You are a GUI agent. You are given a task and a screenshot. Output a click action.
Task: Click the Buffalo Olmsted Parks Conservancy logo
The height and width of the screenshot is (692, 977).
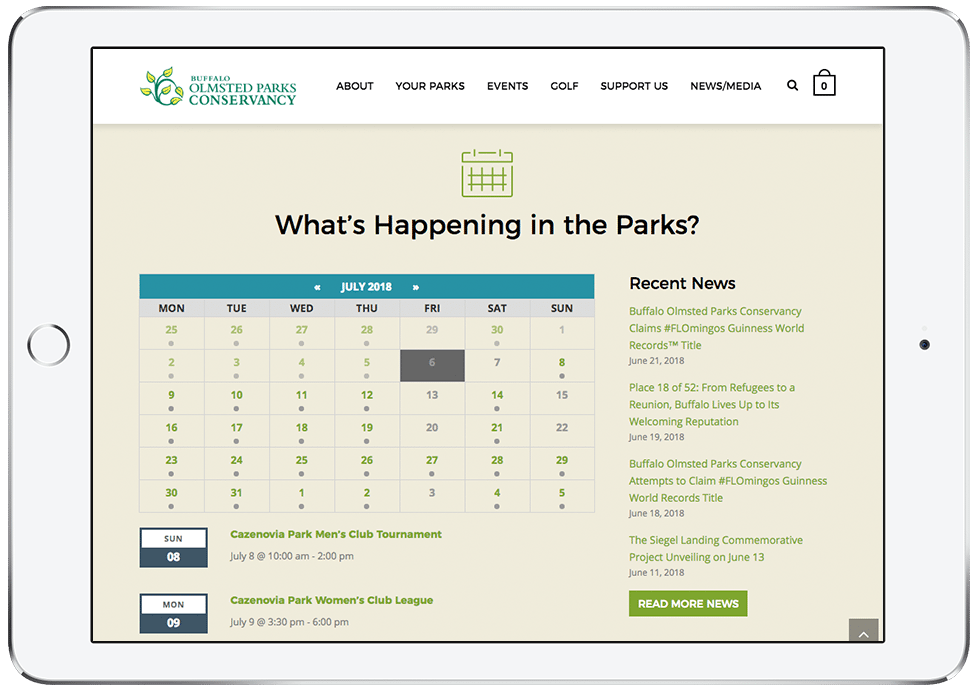[218, 87]
